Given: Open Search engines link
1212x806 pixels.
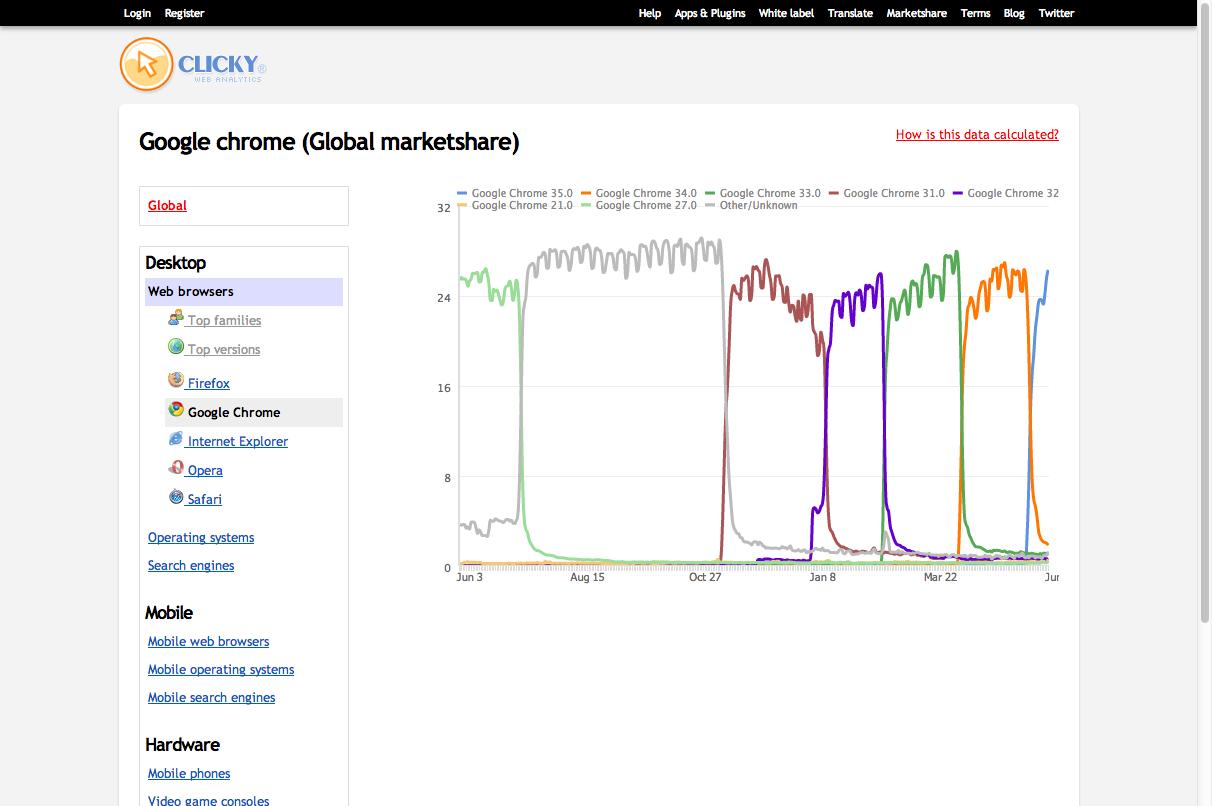Looking at the screenshot, I should coord(191,566).
